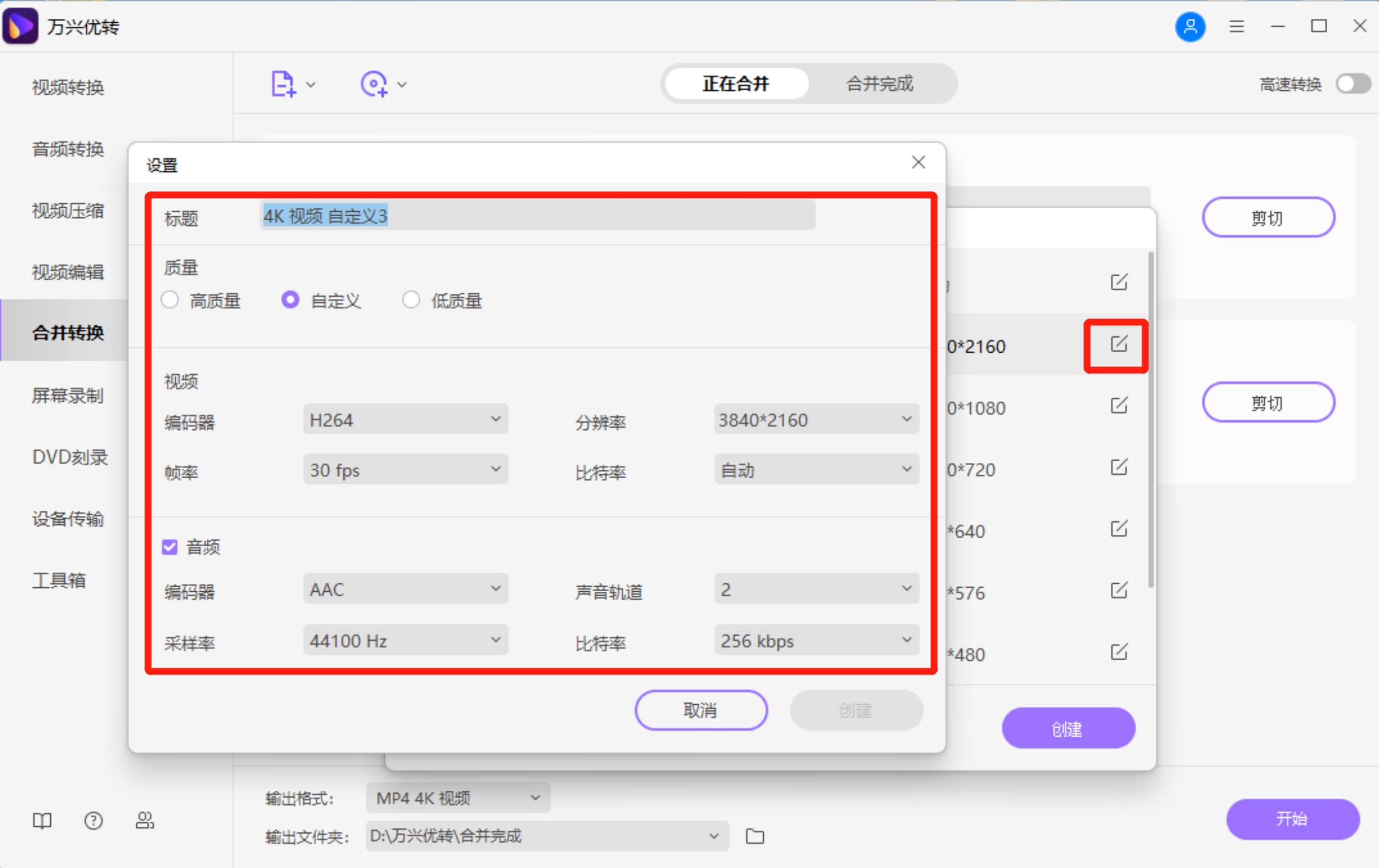The height and width of the screenshot is (868, 1379).
Task: Open 视频压缩 in the sidebar
Action: pyautogui.click(x=67, y=211)
